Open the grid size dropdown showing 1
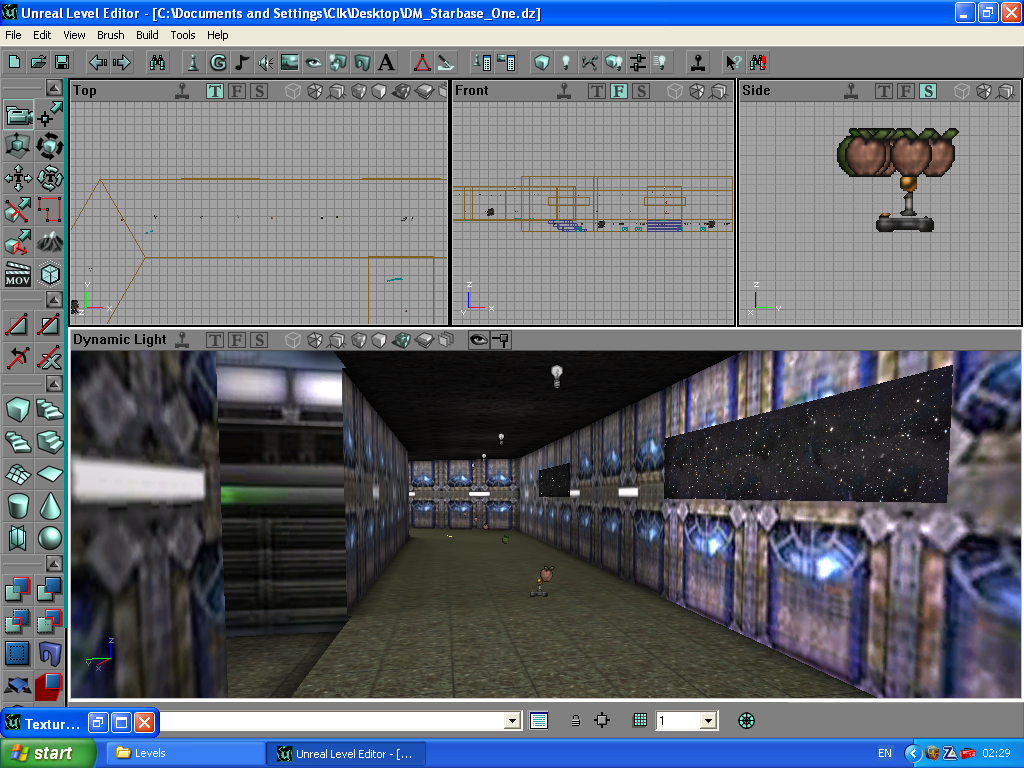This screenshot has width=1024, height=768. [x=708, y=721]
